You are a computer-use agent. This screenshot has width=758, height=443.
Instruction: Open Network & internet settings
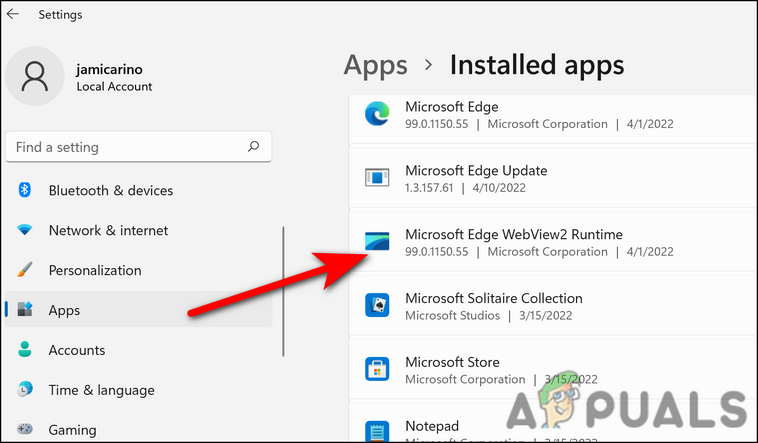108,230
